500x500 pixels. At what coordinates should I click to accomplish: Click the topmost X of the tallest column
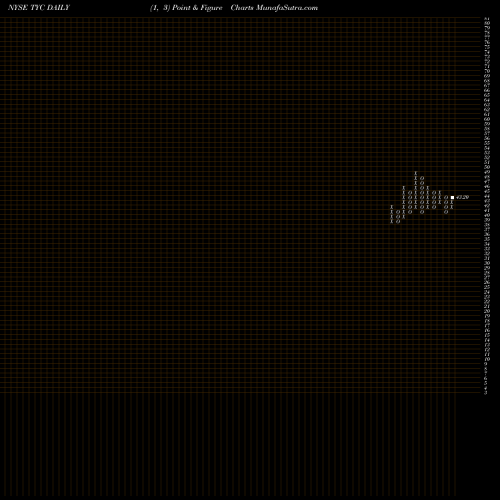click(416, 173)
